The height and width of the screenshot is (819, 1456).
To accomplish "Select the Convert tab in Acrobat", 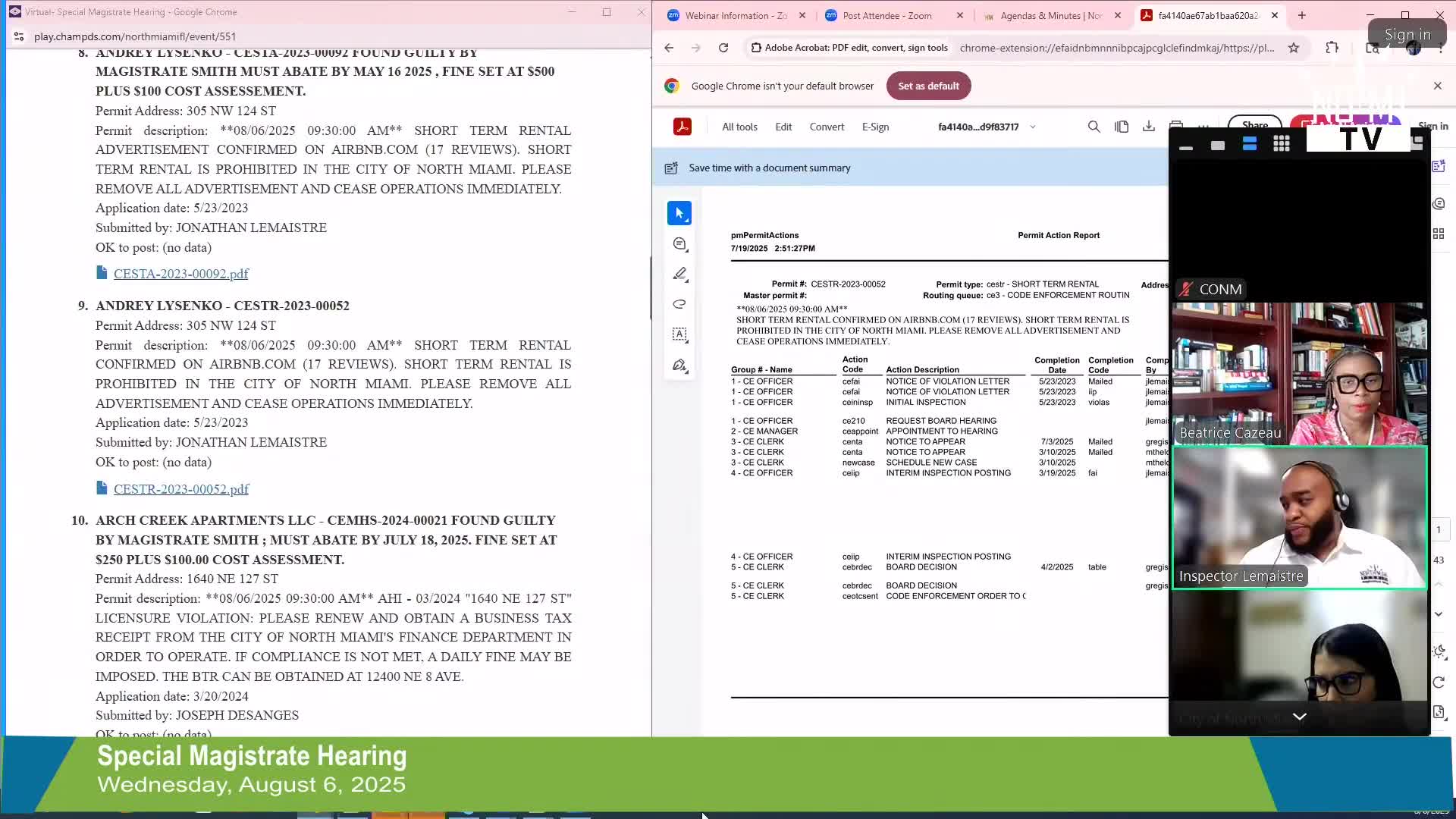I will pyautogui.click(x=827, y=127).
